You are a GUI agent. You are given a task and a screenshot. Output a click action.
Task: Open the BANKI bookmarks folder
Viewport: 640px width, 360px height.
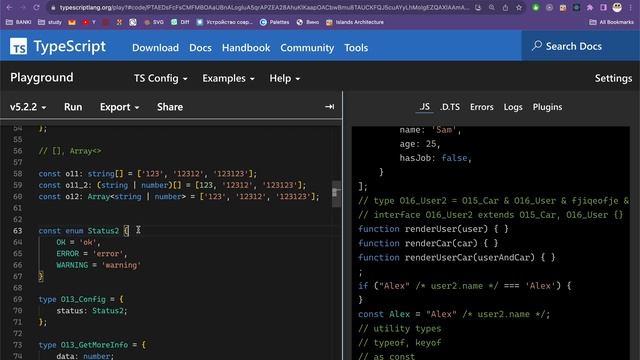tap(18, 22)
